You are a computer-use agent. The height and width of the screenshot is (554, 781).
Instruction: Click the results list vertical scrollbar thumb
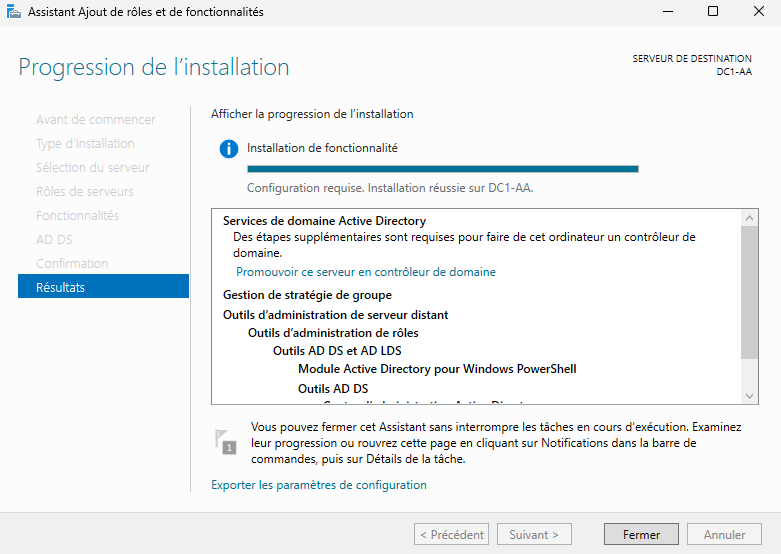click(749, 292)
